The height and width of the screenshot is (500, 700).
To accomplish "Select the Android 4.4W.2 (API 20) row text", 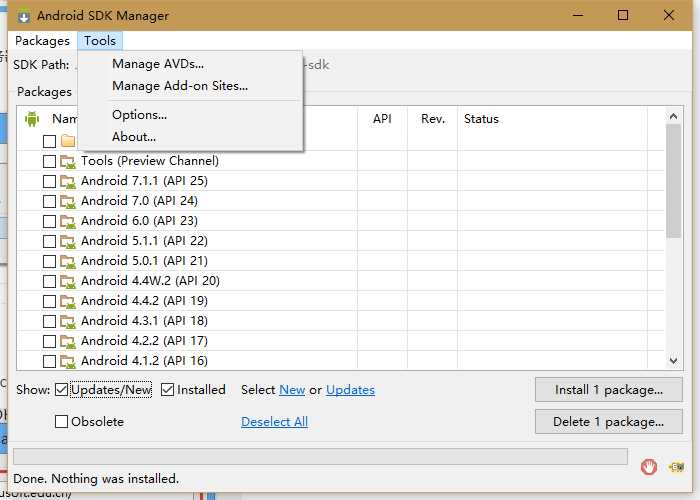I will [x=150, y=281].
